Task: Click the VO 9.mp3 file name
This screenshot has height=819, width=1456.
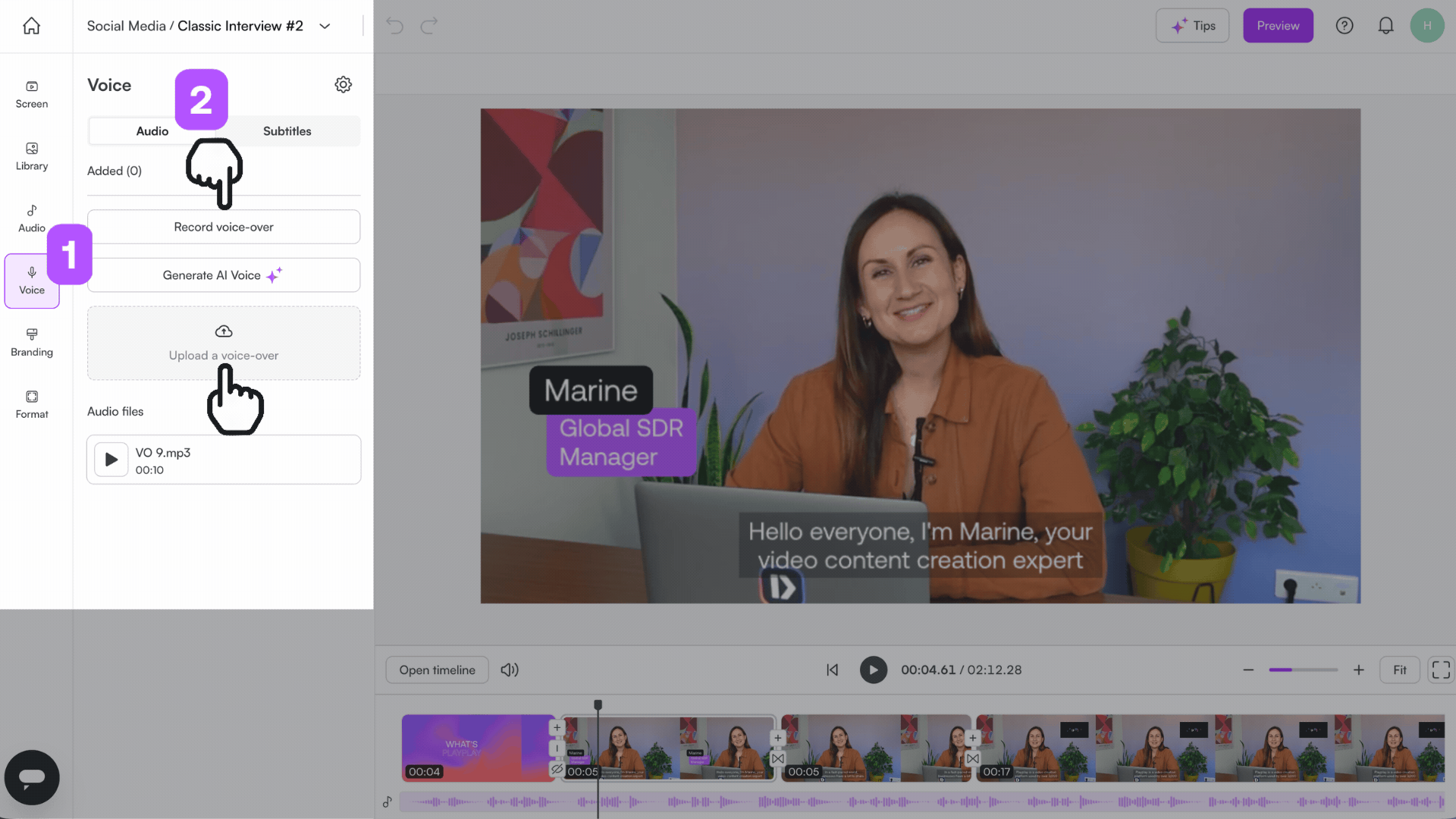Action: click(163, 453)
